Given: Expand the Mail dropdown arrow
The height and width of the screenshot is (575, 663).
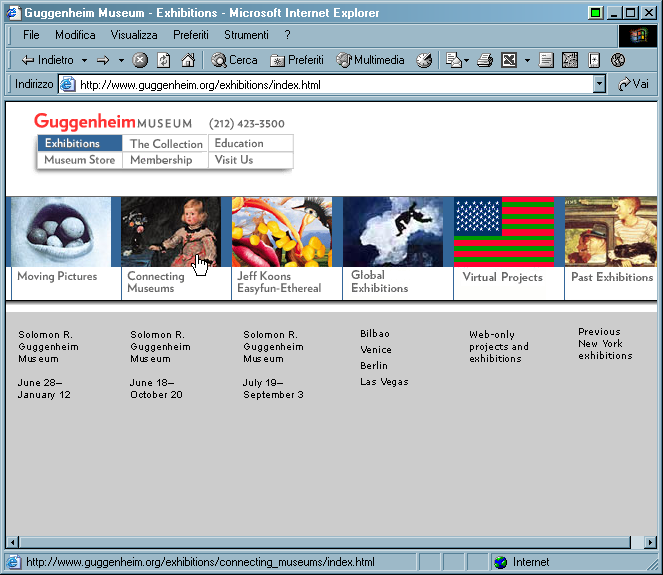Looking at the screenshot, I should click(466, 60).
